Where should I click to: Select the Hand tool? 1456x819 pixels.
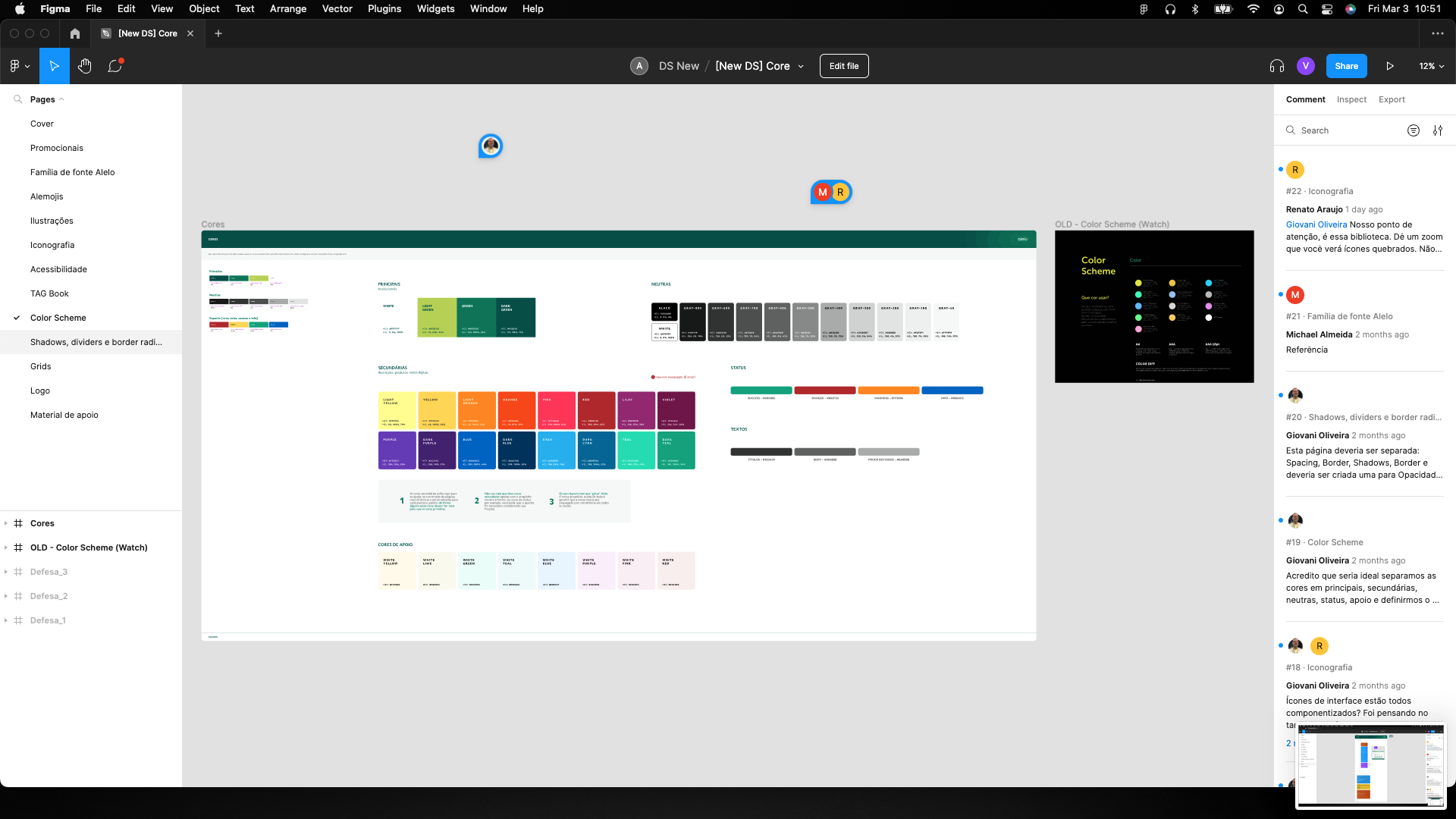[x=84, y=66]
